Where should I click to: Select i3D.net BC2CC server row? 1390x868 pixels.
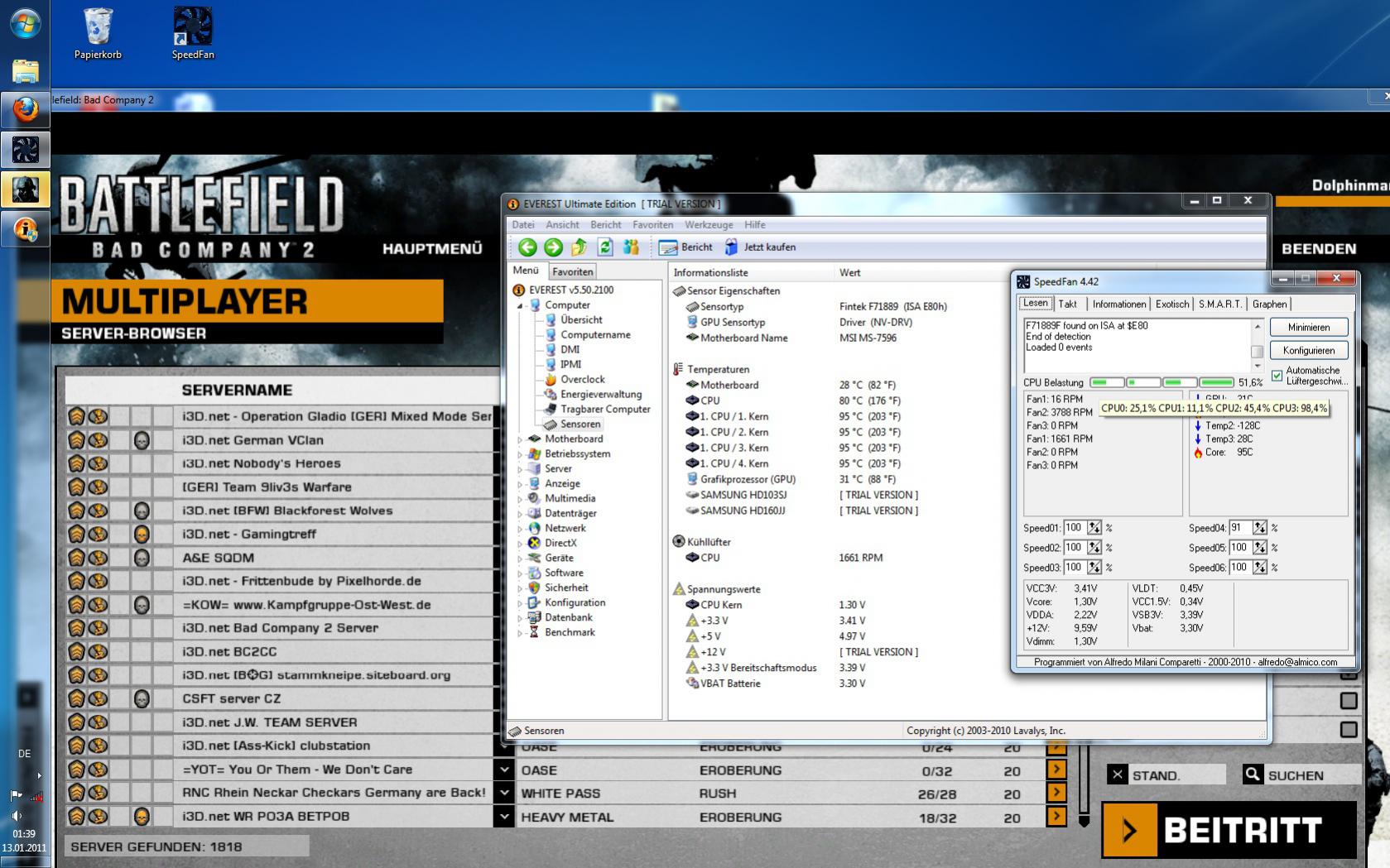pos(279,651)
